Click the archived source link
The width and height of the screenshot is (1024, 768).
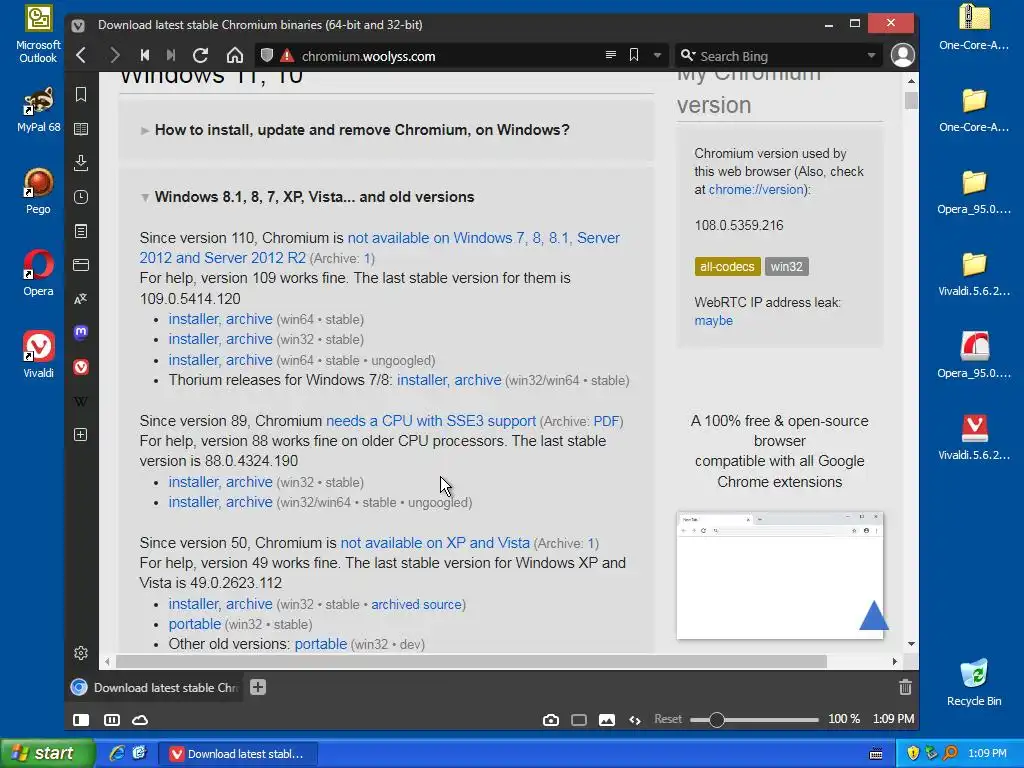(x=416, y=605)
